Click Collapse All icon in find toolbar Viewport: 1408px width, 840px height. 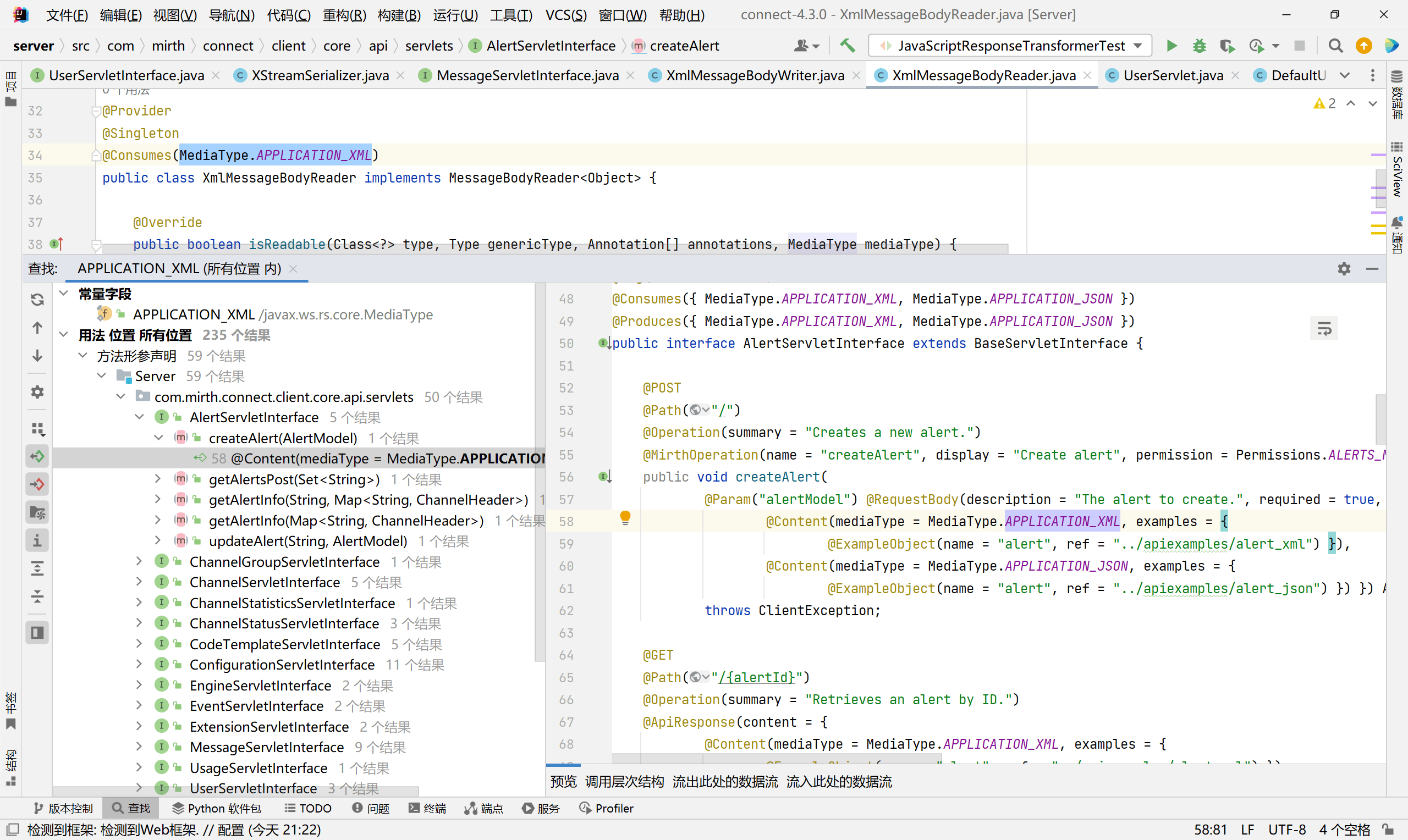pos(37,596)
